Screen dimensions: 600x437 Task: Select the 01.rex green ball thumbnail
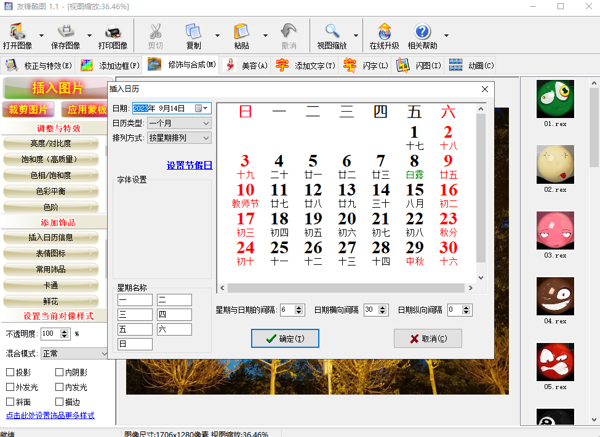pyautogui.click(x=555, y=100)
